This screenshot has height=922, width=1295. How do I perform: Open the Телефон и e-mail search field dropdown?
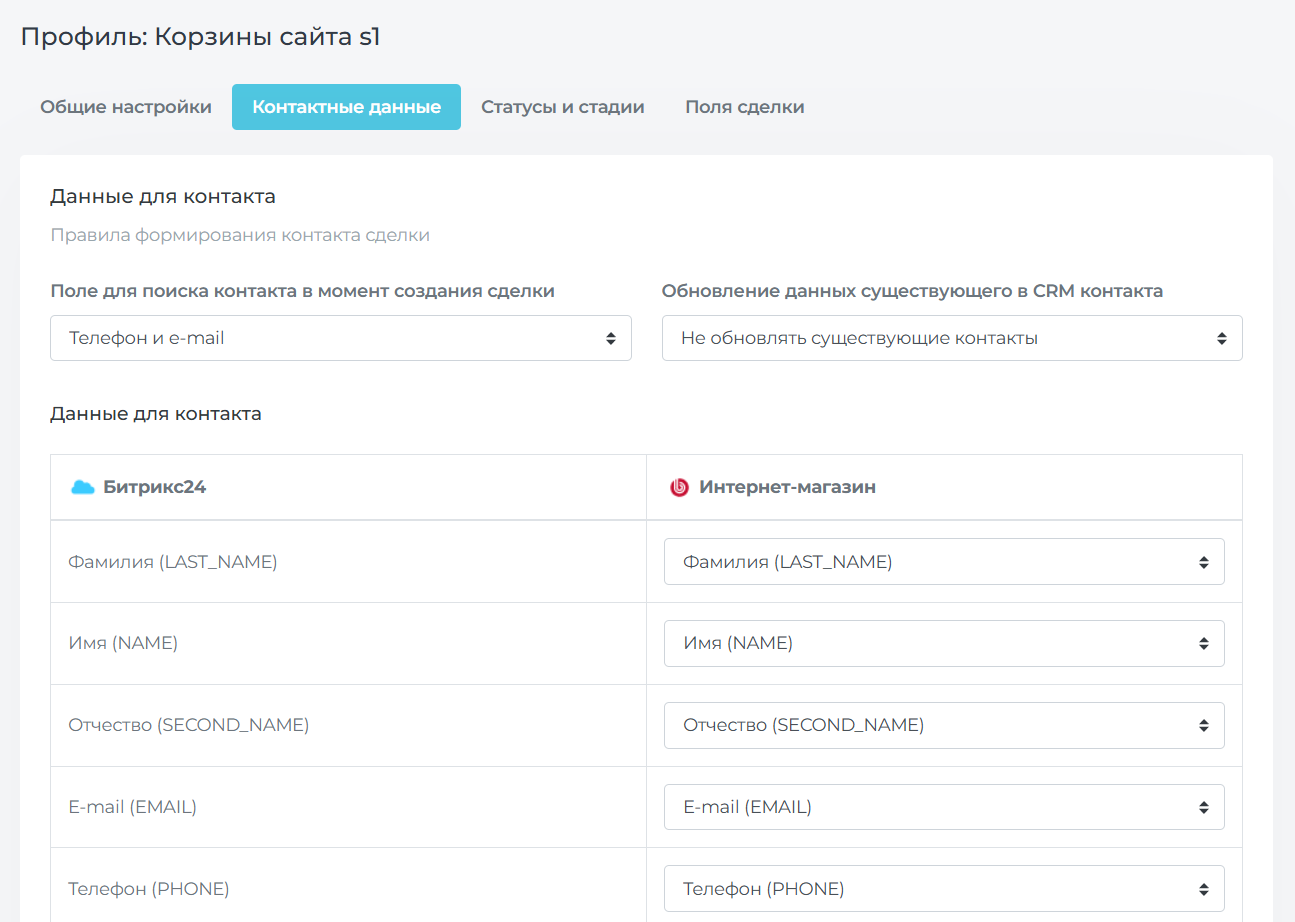point(340,338)
